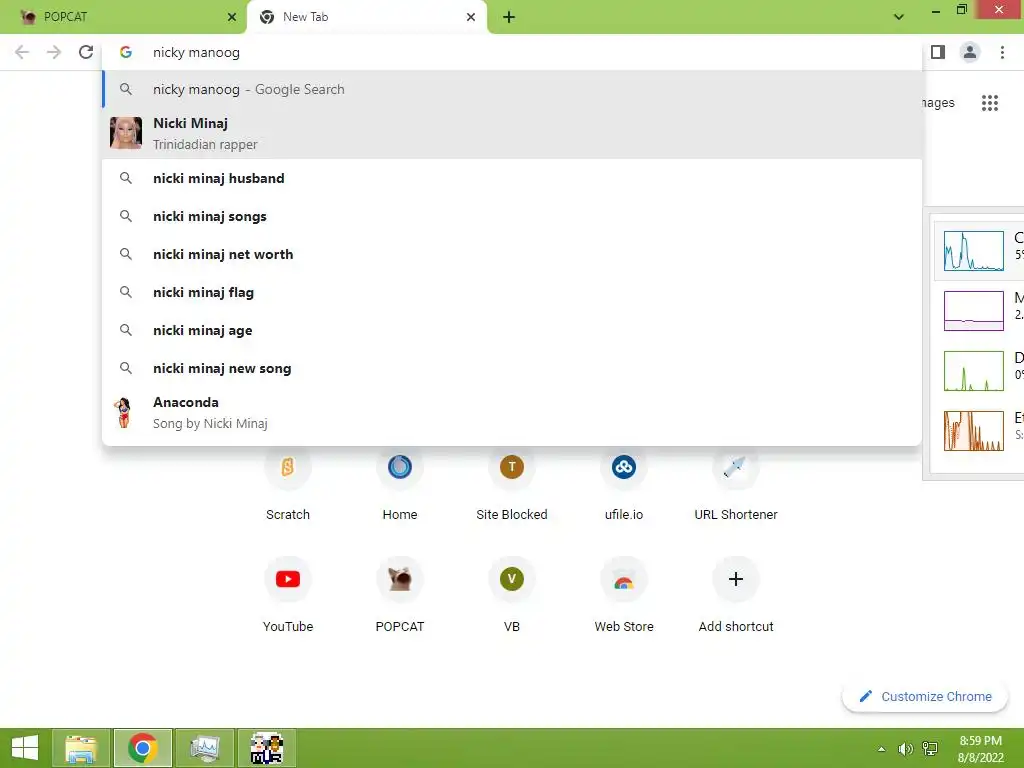Screen dimensions: 1024x768
Task: Open the profile avatar menu
Action: pos(970,52)
